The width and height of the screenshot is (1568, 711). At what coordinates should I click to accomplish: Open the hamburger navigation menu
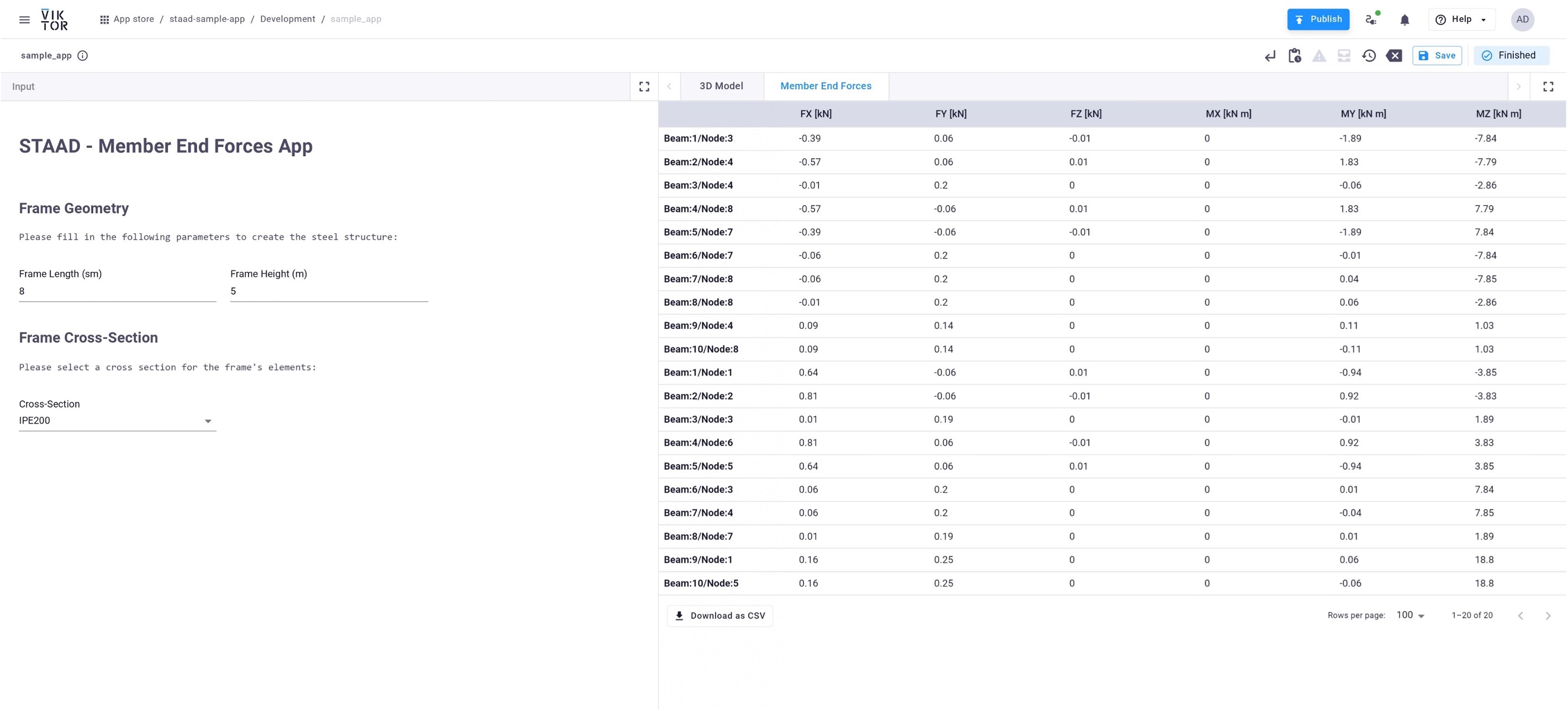(25, 20)
